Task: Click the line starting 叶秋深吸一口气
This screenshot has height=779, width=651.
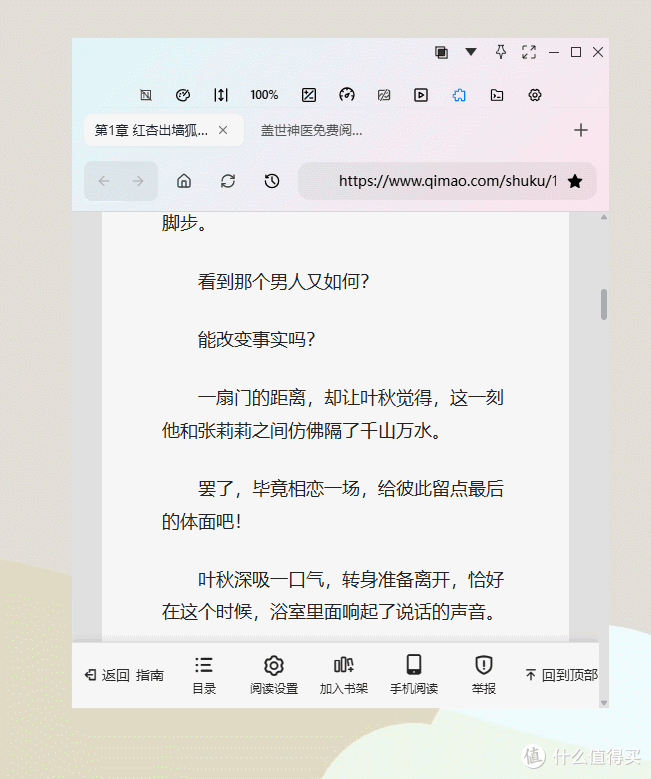Action: pyautogui.click(x=351, y=580)
